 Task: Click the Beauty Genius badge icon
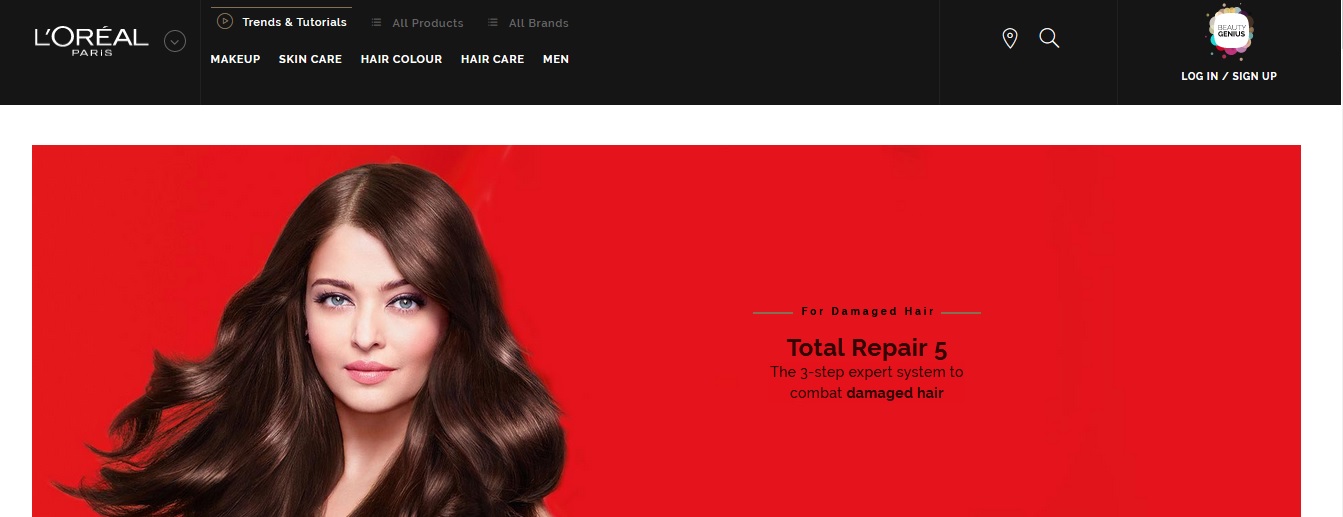pos(1229,33)
